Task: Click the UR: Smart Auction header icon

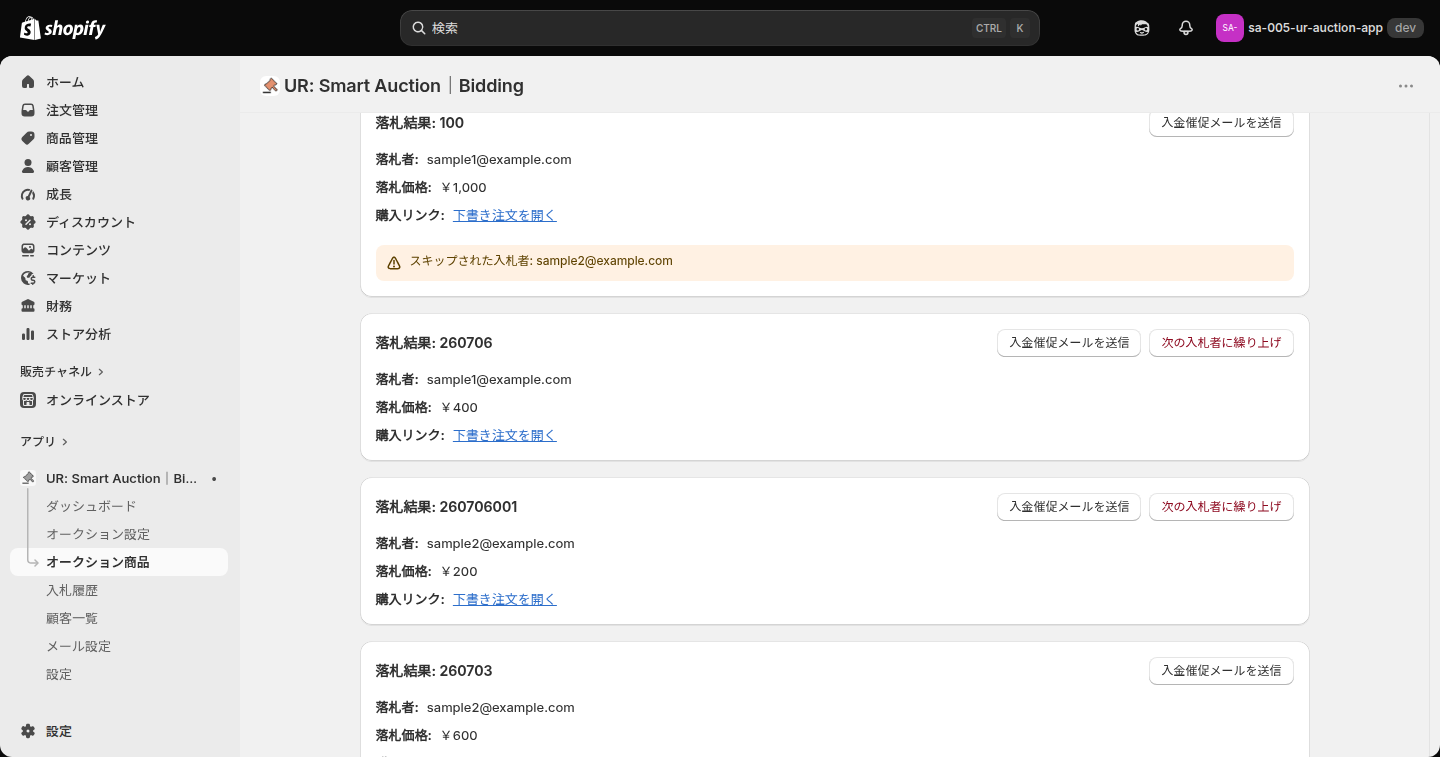Action: [269, 86]
